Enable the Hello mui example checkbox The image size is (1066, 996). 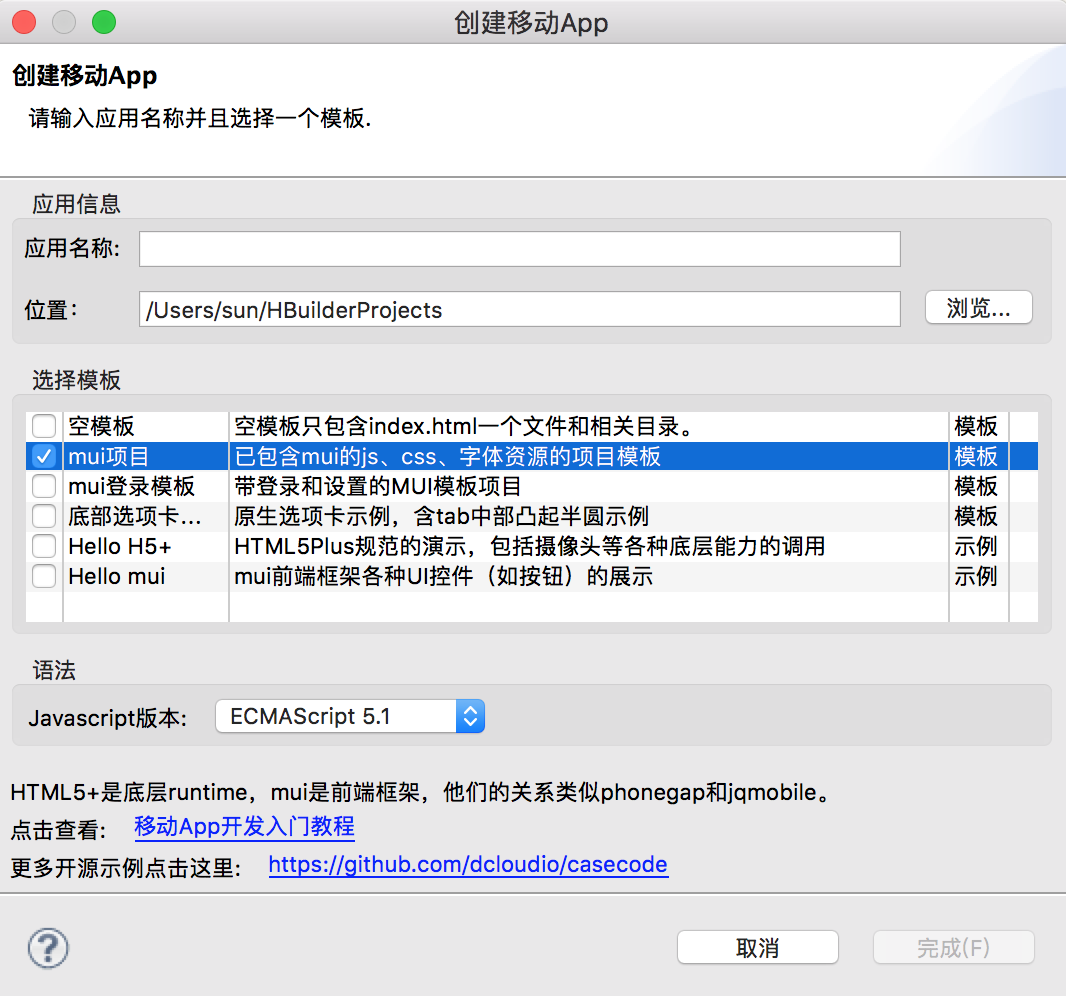point(44,576)
